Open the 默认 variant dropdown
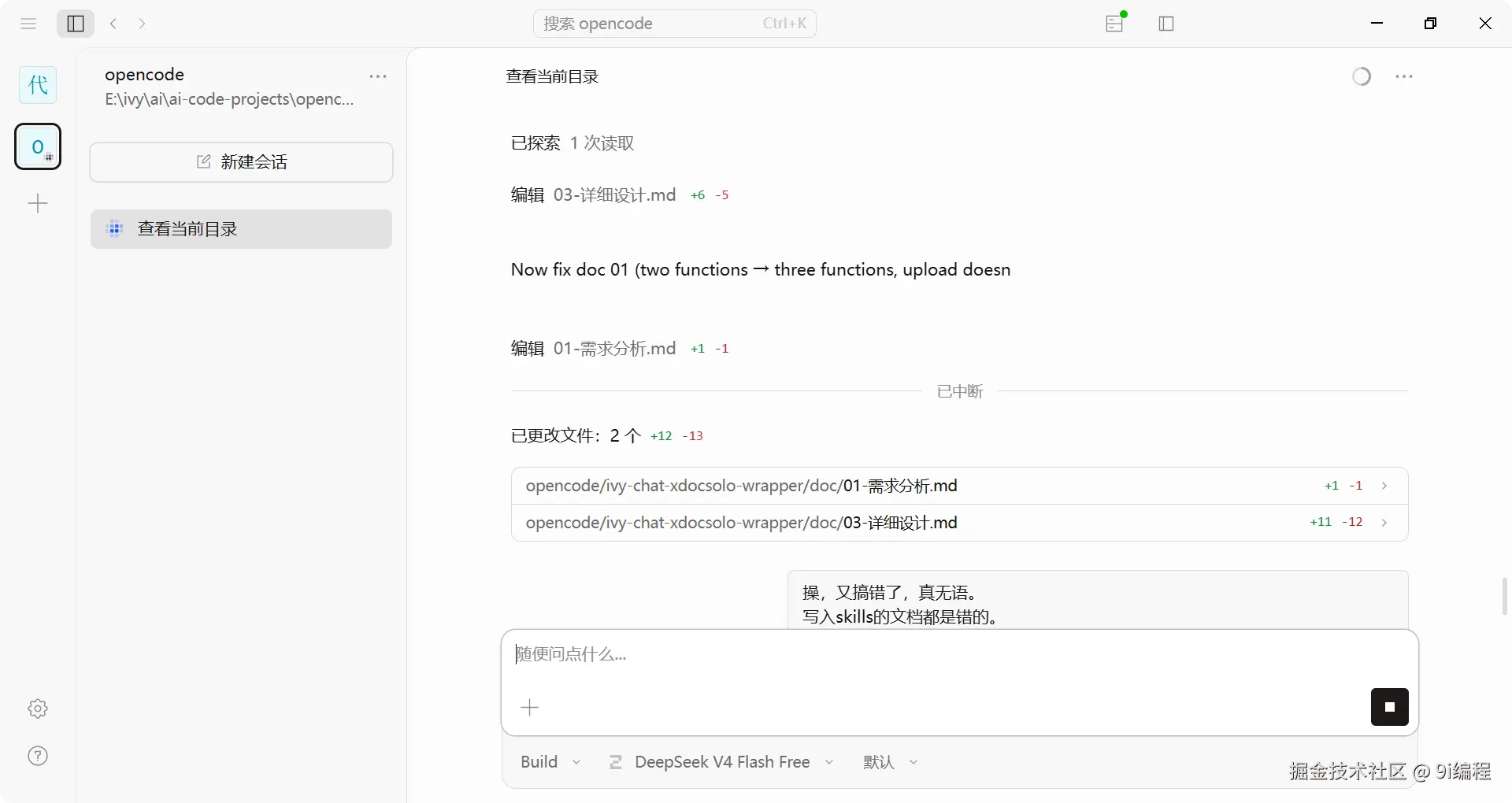The width and height of the screenshot is (1512, 803). (x=890, y=762)
